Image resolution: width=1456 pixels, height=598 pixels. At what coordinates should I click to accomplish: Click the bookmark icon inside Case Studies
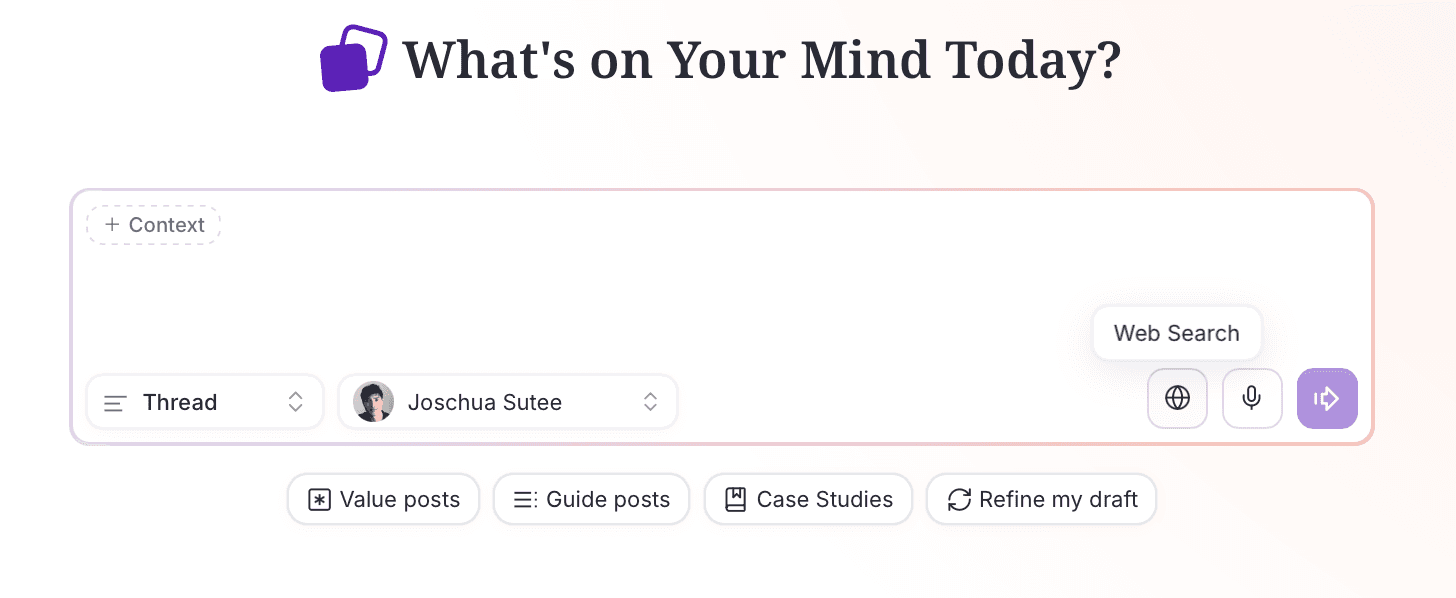point(733,498)
